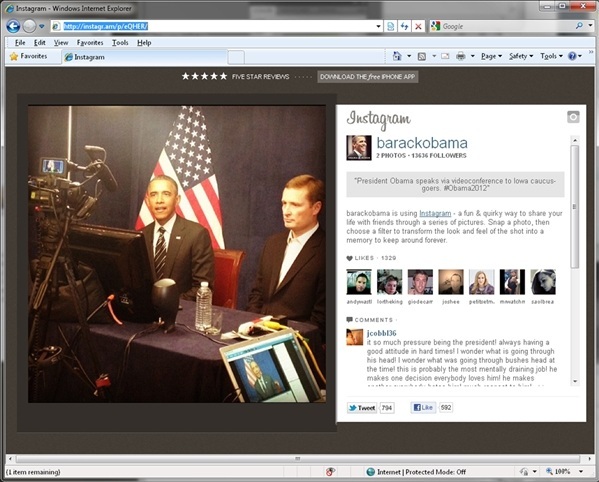The image size is (599, 482).
Task: Click Download the free iPhone app button
Action: [367, 77]
